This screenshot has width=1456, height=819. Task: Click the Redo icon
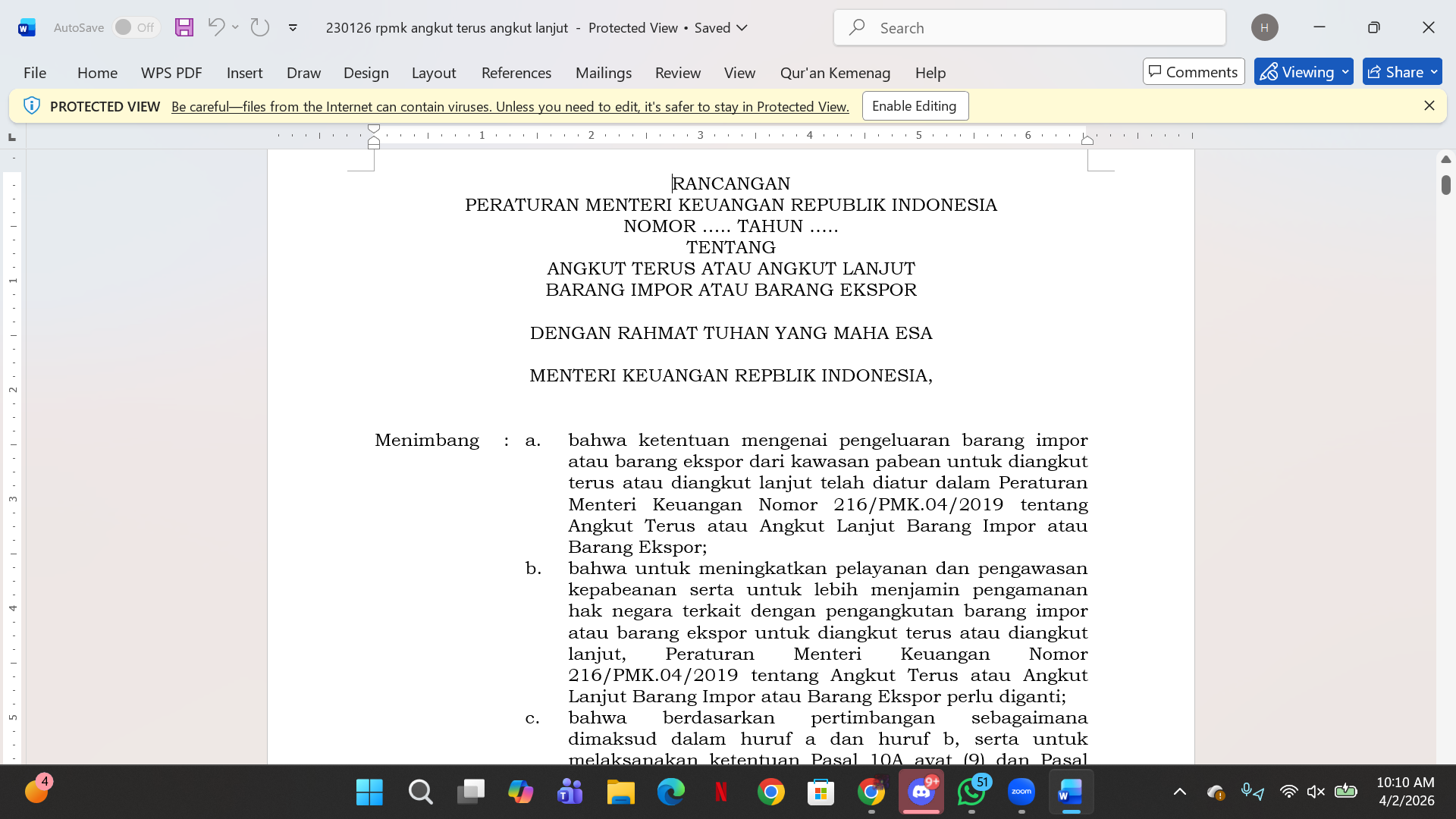[x=260, y=27]
